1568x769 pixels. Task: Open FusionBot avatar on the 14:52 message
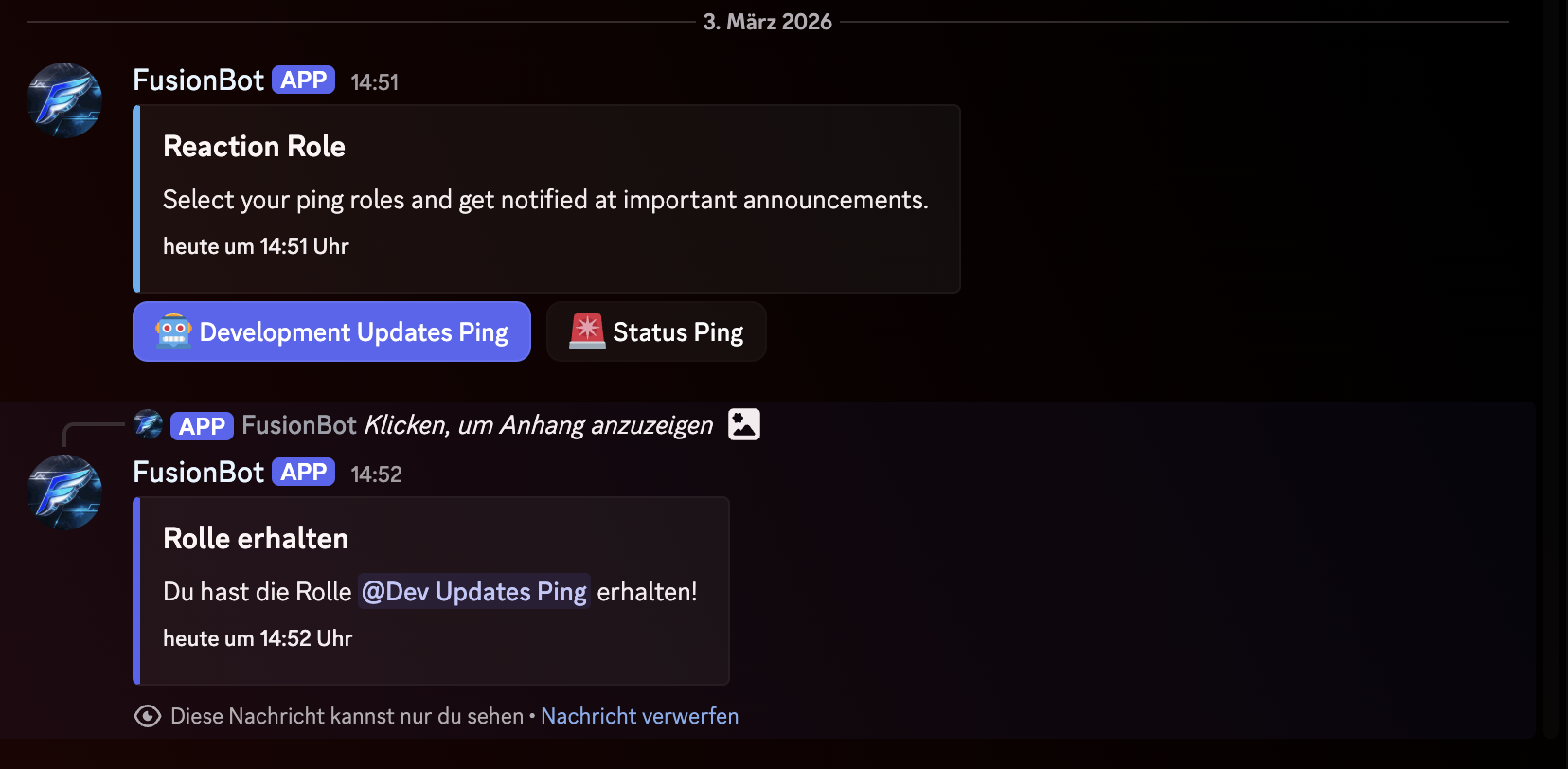[x=64, y=492]
